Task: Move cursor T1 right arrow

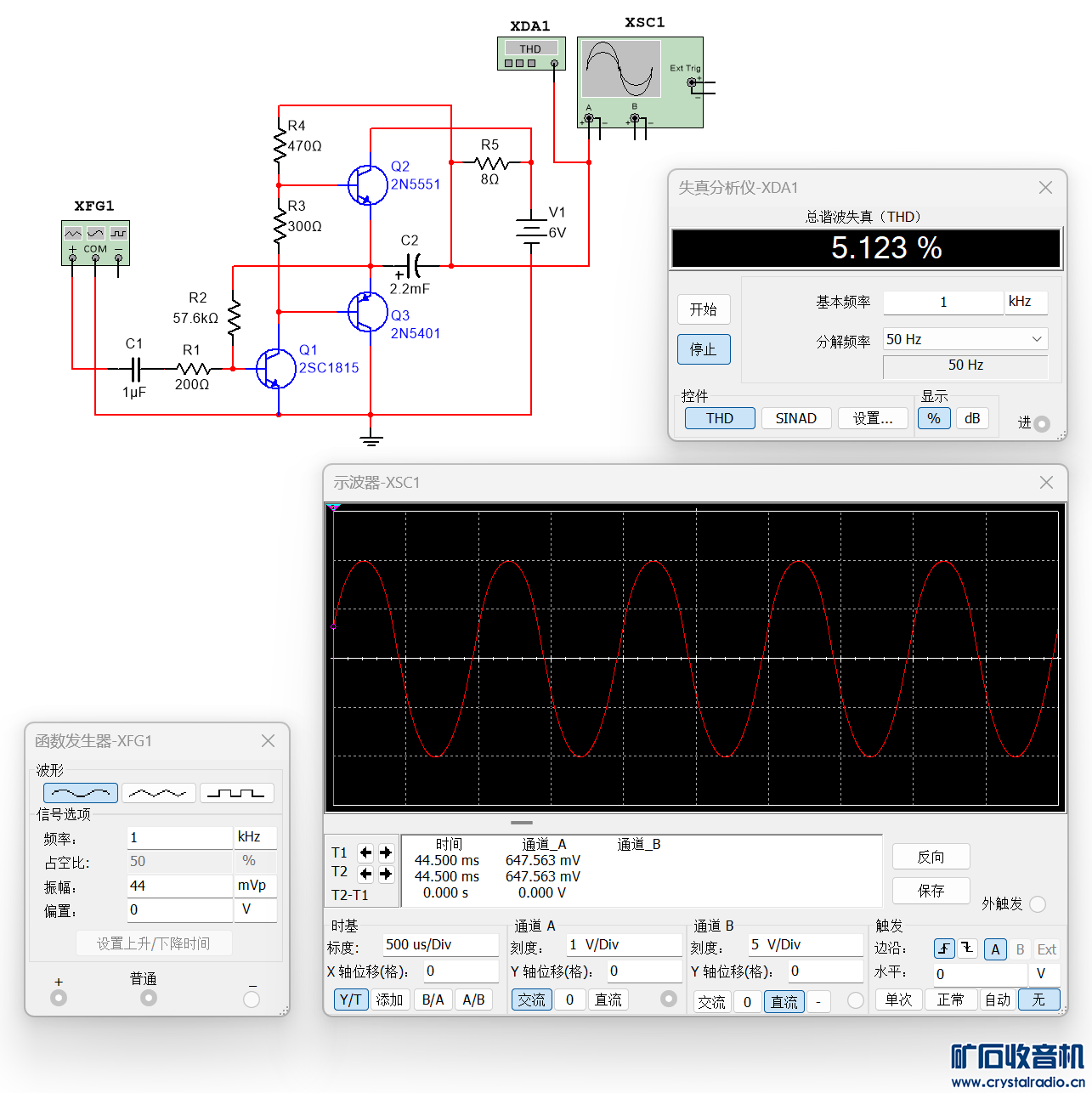Action: pos(386,852)
